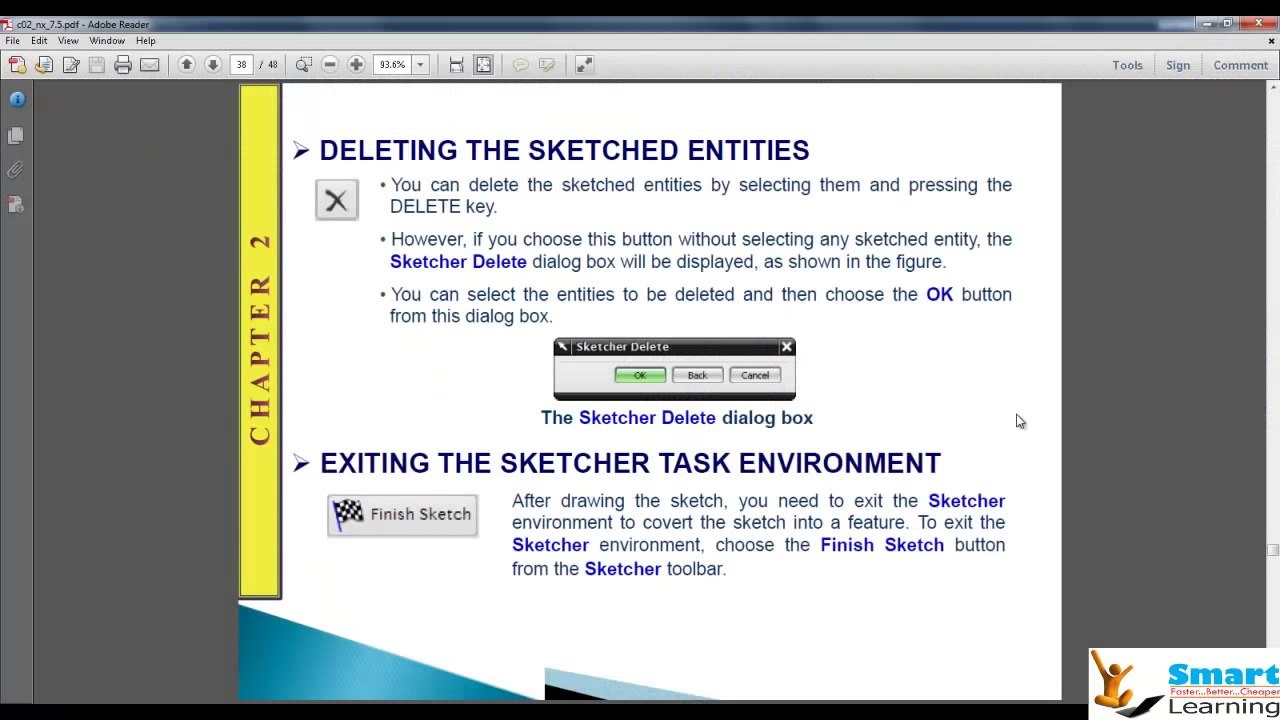This screenshot has width=1280, height=720.
Task: Go to previous page with up arrow
Action: click(186, 65)
